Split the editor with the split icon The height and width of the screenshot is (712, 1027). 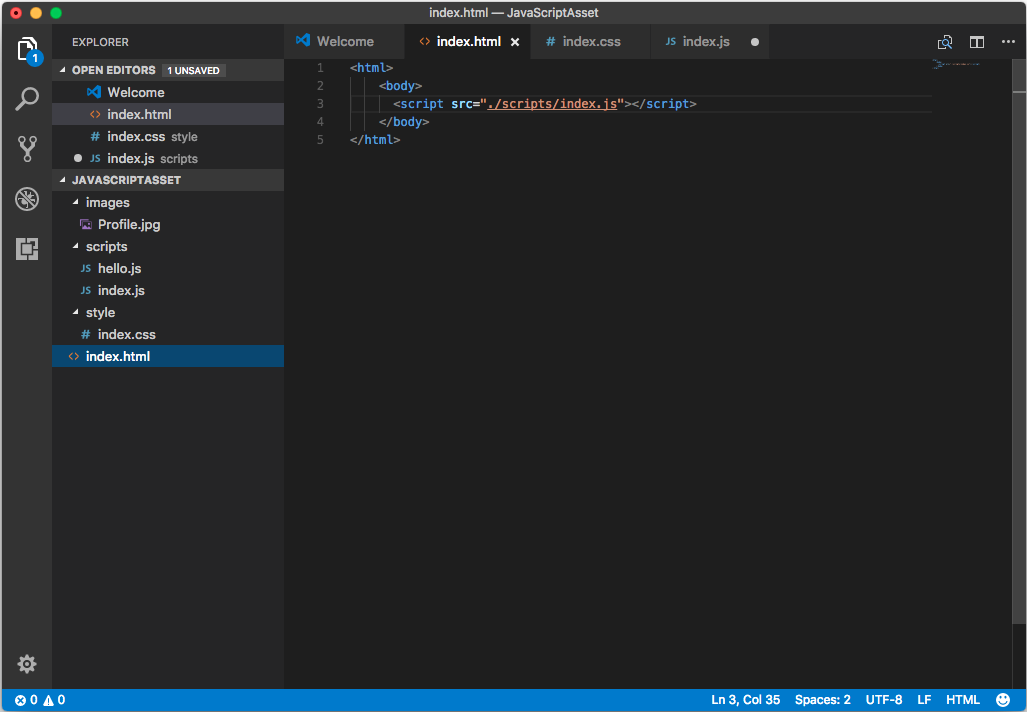977,42
